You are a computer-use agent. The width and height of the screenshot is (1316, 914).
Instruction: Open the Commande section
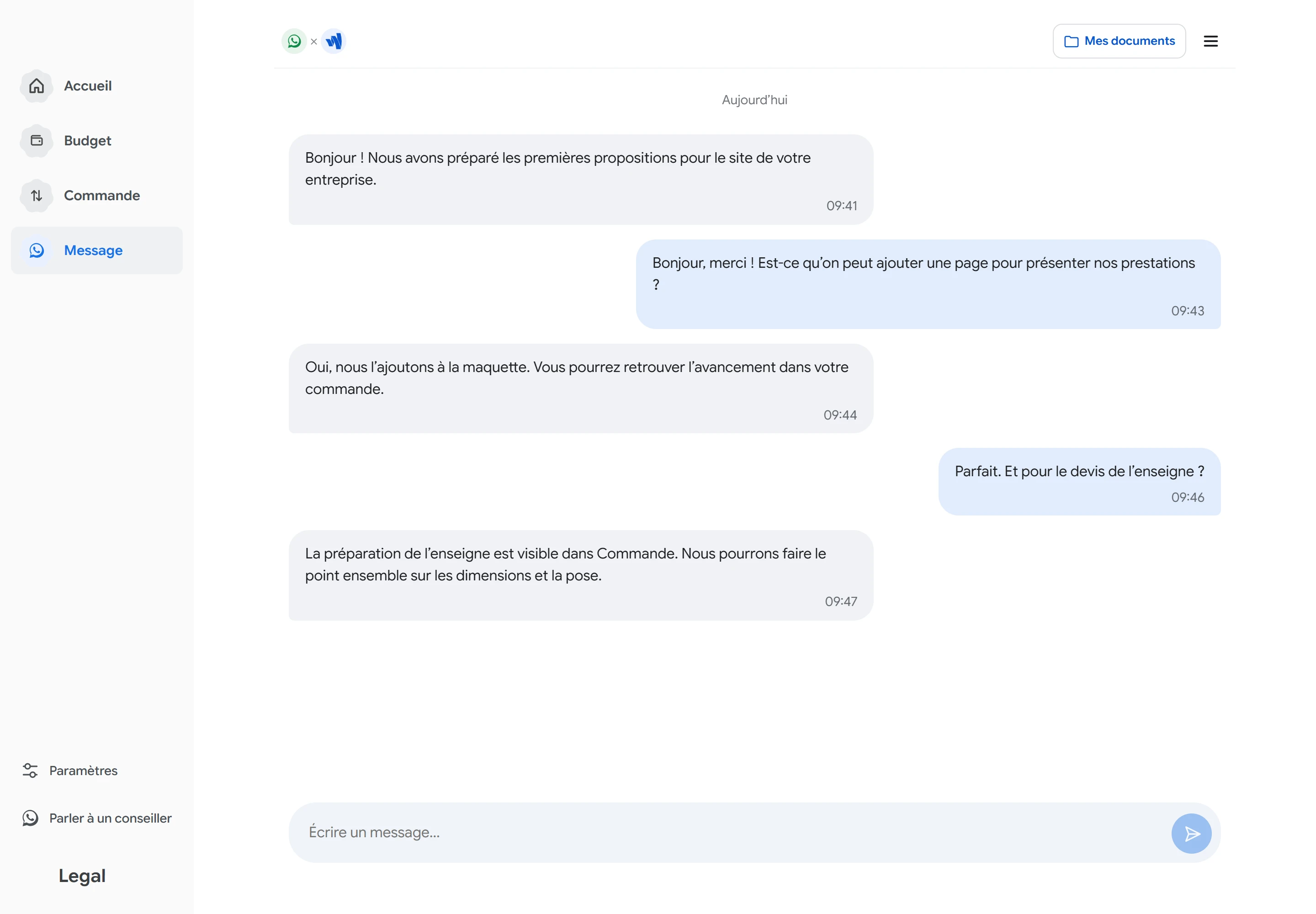coord(97,196)
